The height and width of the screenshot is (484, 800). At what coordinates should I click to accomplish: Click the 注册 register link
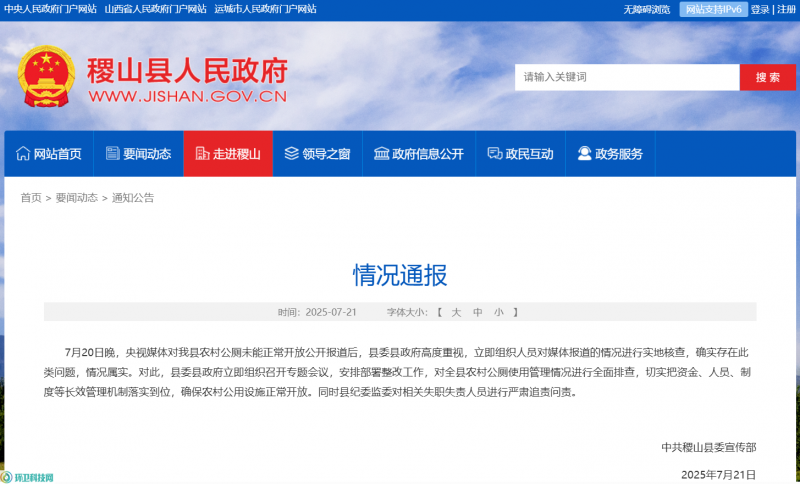pyautogui.click(x=786, y=10)
